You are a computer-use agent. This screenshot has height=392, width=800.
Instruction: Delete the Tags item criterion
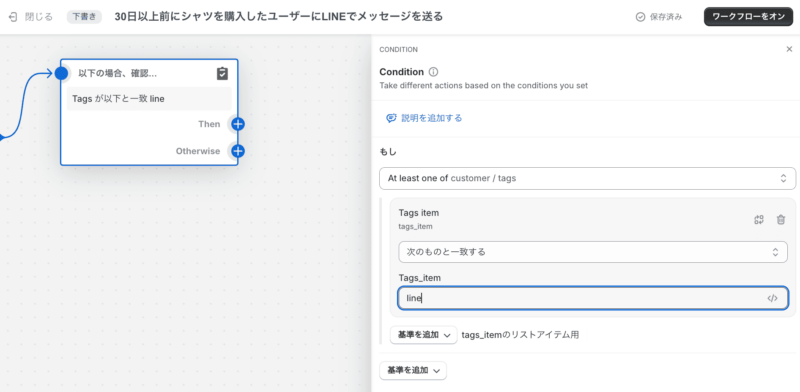(x=781, y=219)
